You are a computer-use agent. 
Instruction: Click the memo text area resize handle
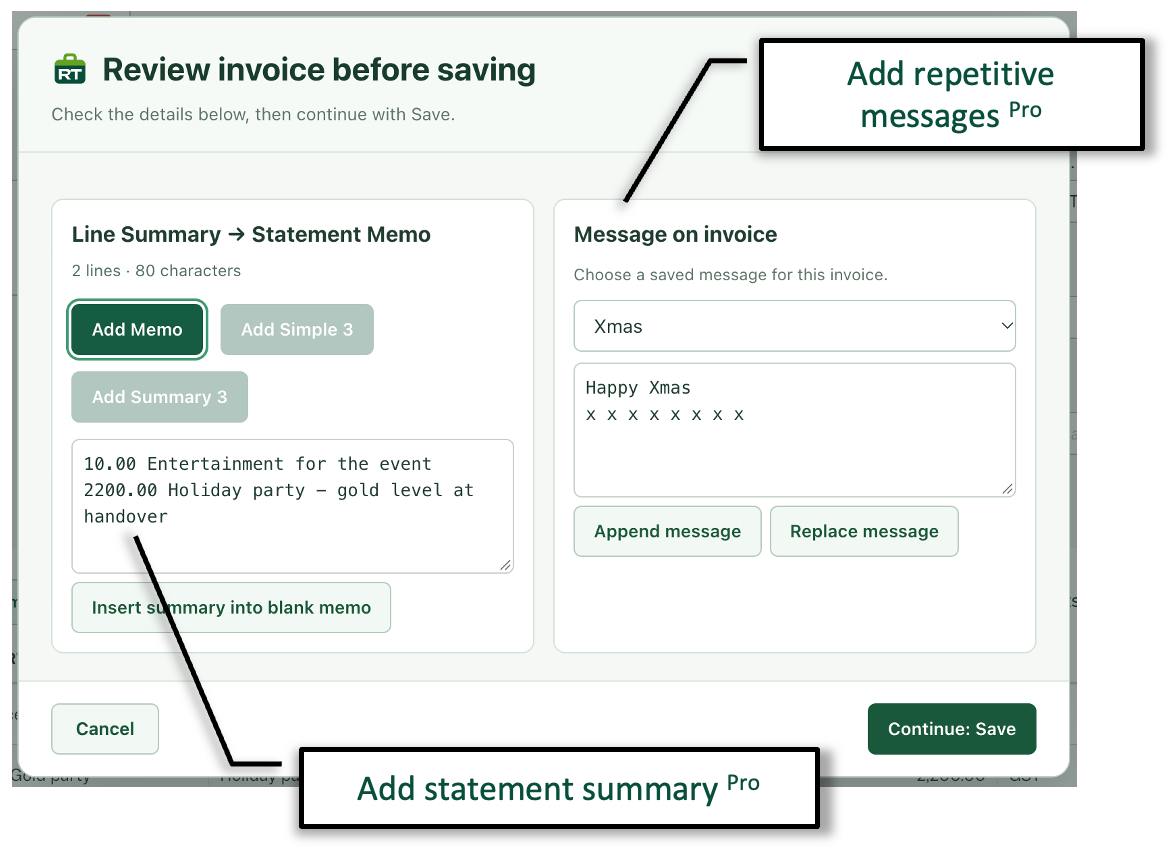505,565
